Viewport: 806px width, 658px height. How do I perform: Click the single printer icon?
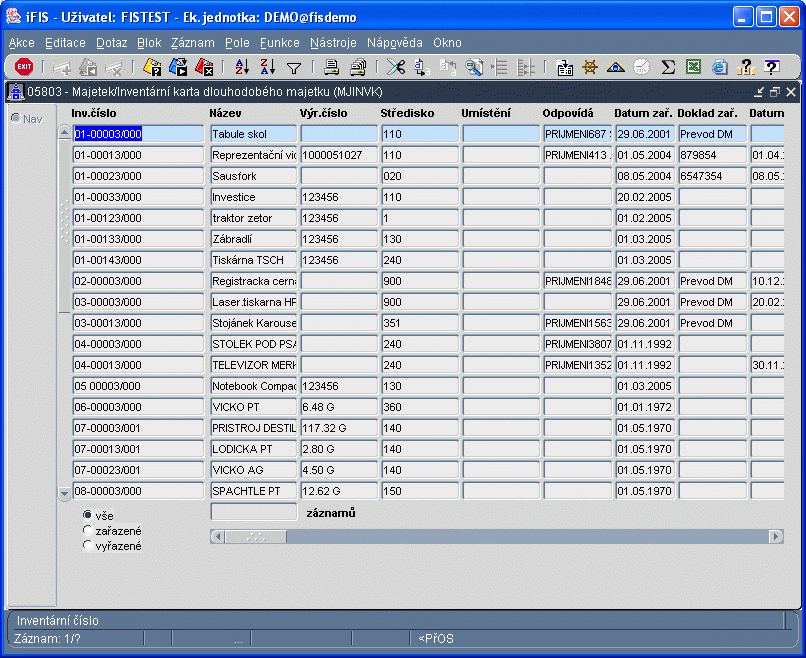pos(332,67)
